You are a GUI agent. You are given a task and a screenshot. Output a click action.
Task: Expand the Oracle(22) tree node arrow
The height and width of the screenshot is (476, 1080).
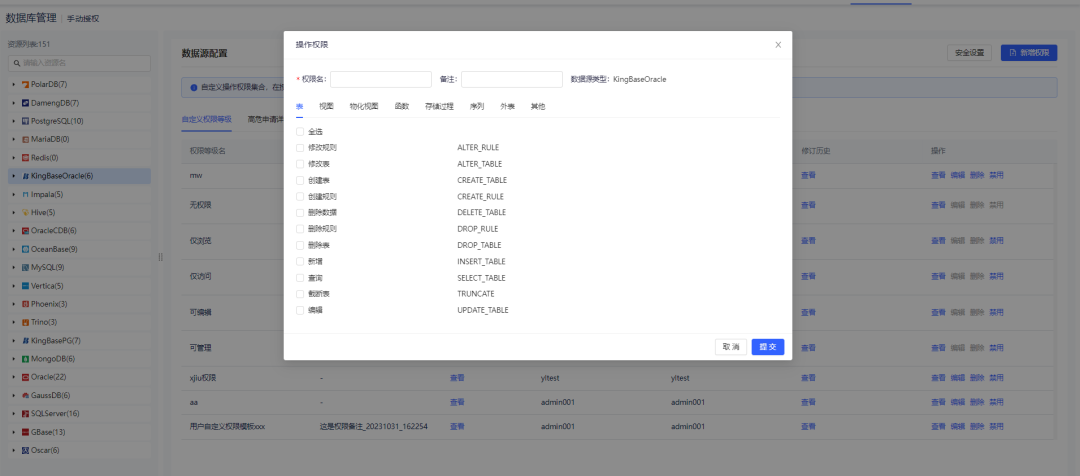14,377
